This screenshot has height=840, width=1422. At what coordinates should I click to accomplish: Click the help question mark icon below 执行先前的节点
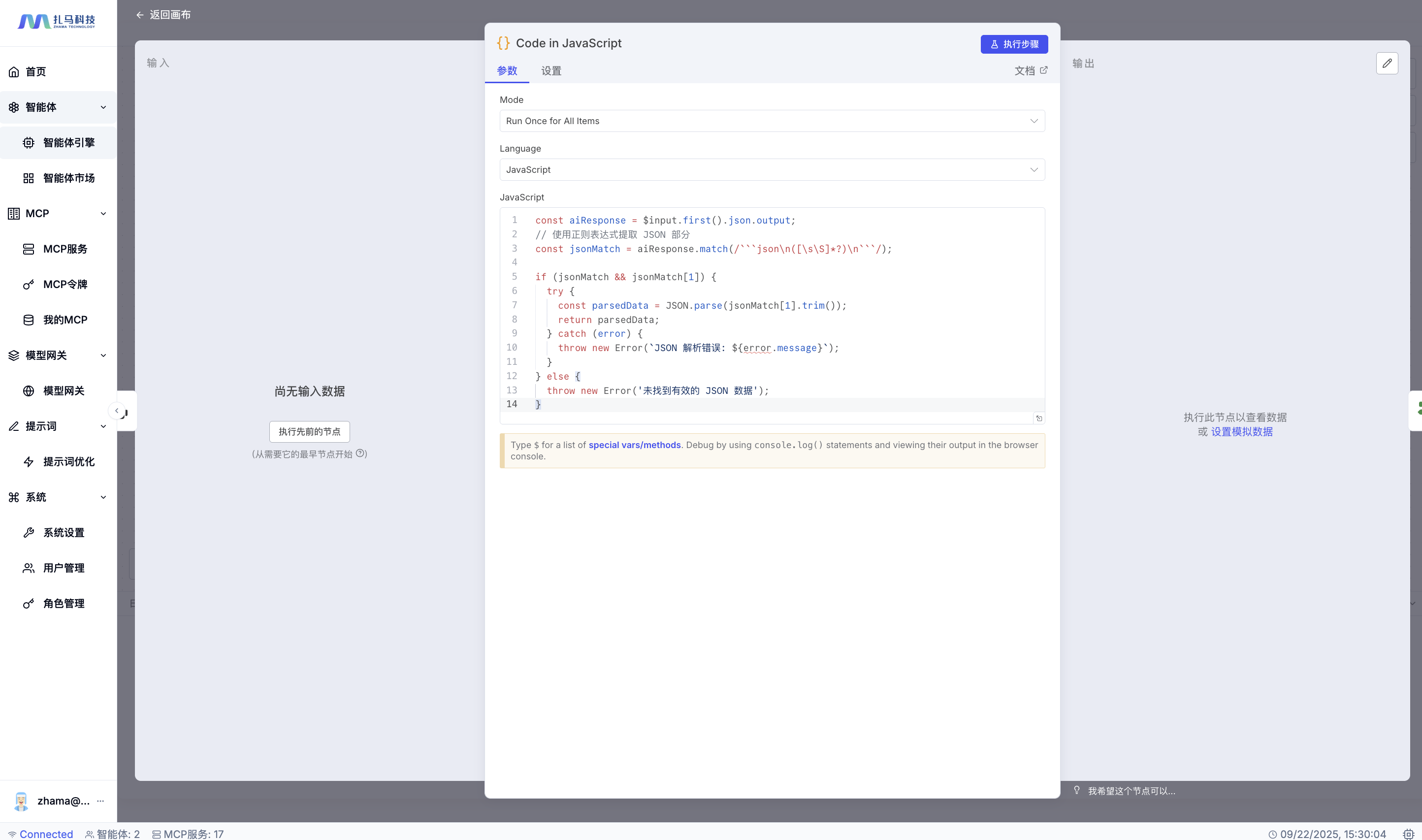click(x=360, y=453)
